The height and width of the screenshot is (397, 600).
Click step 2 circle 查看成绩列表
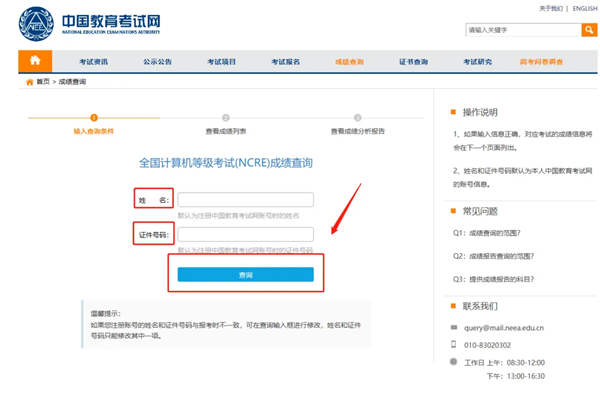(x=226, y=118)
